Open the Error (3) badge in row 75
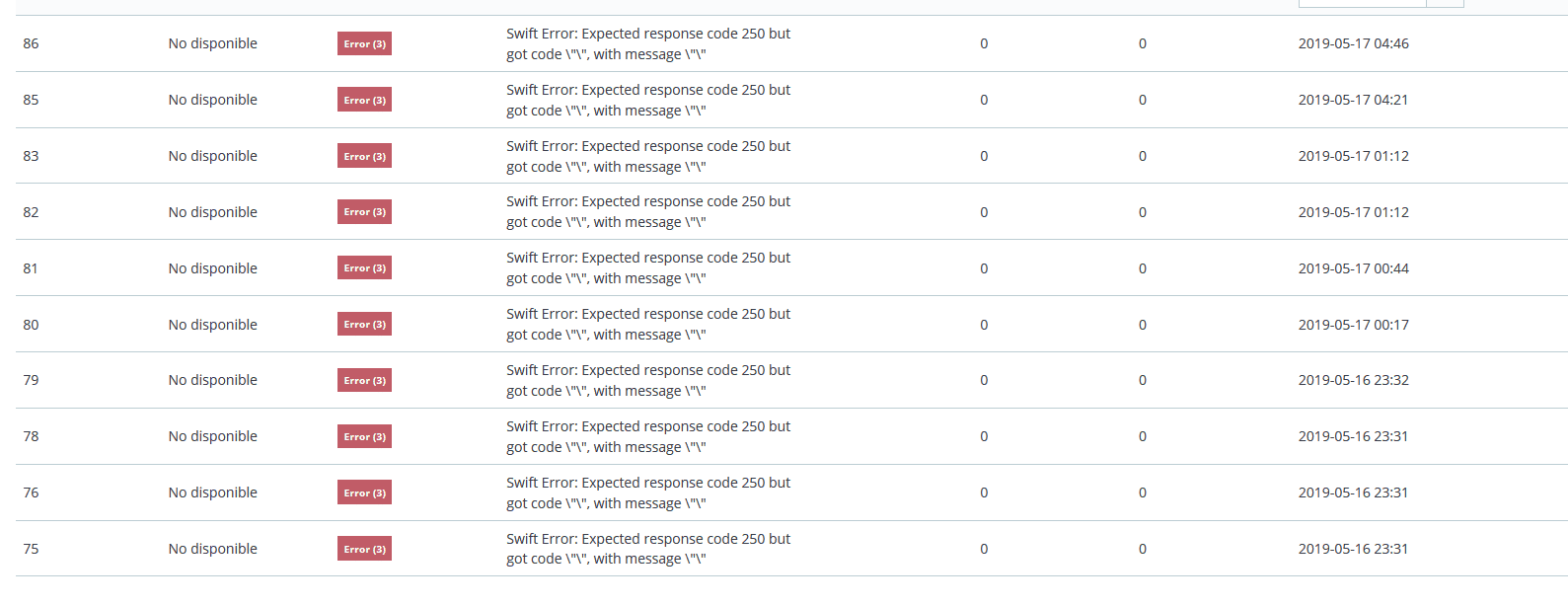This screenshot has width=1568, height=606. click(364, 549)
